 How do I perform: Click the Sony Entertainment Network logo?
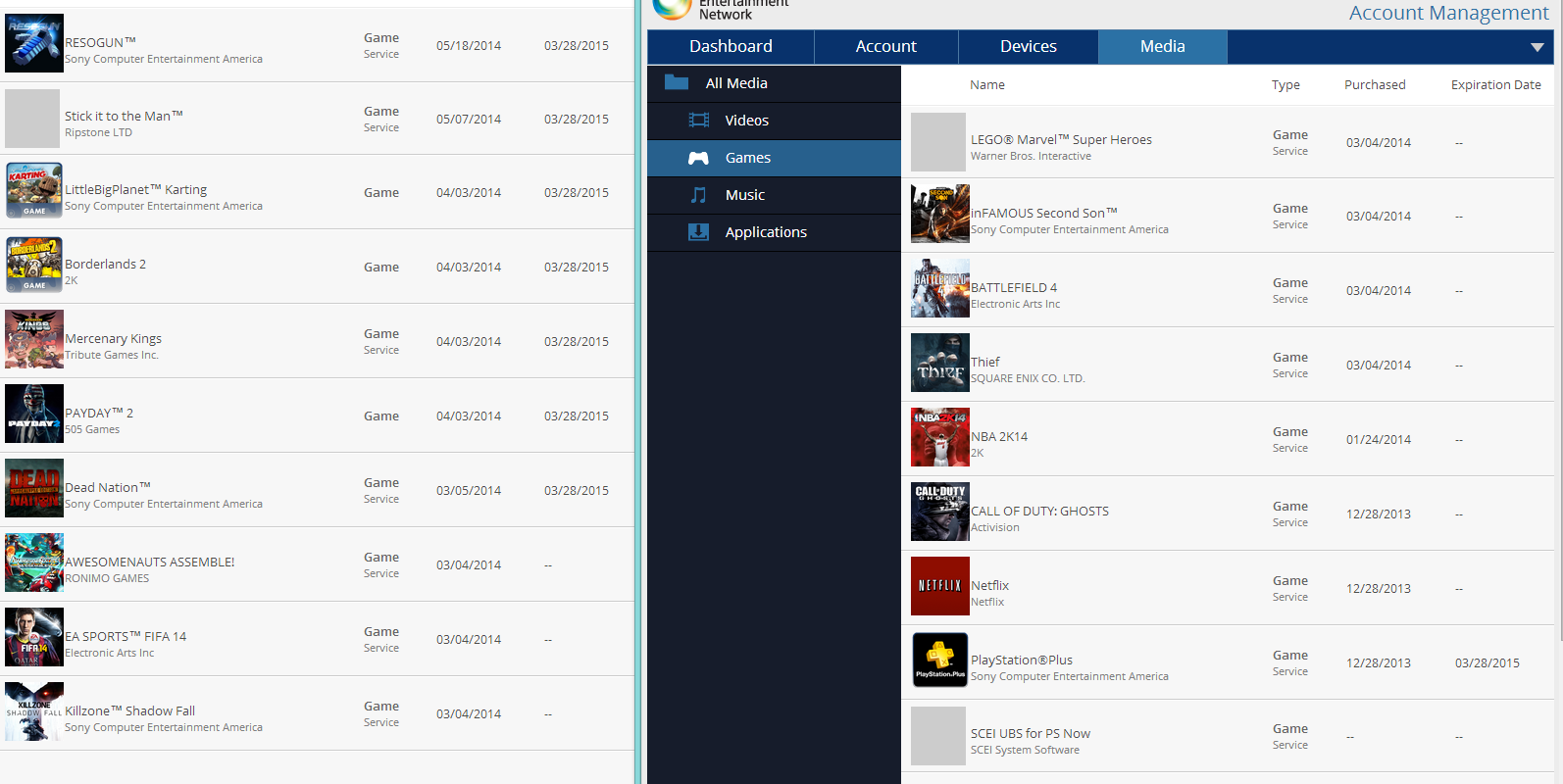point(673,9)
